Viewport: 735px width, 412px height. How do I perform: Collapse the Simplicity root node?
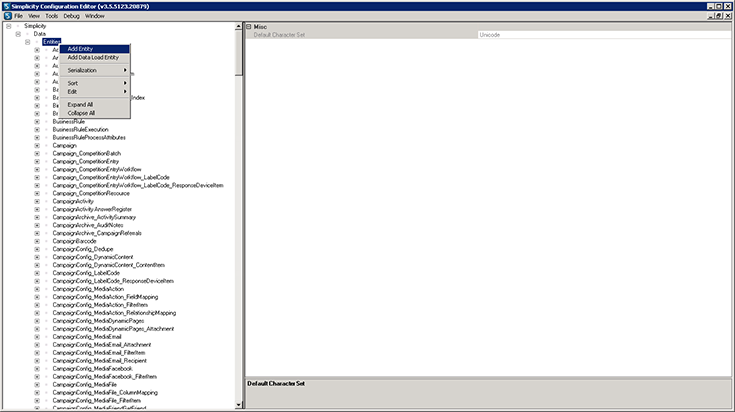8,26
